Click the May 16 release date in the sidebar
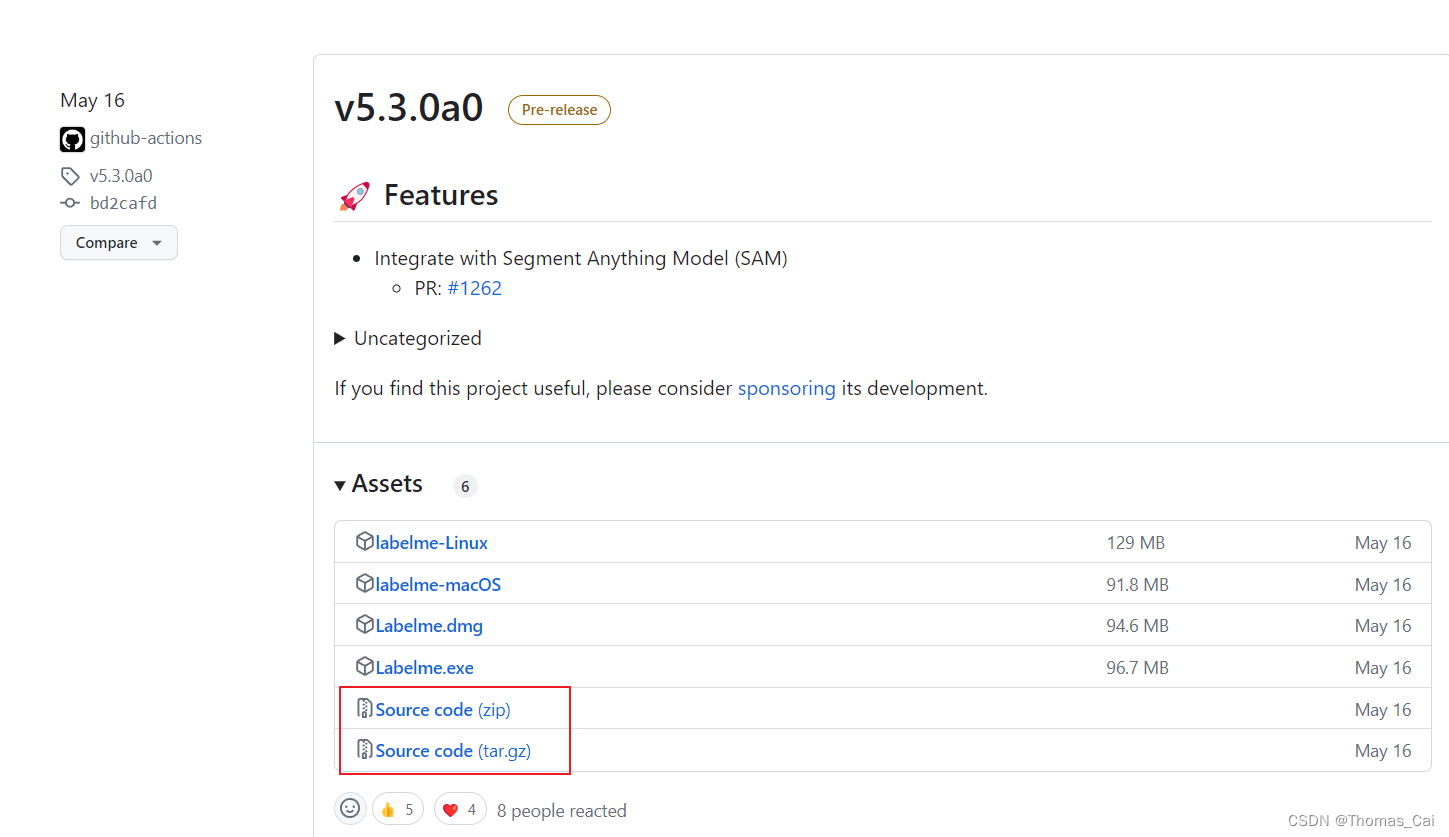Screen dimensions: 1449x837 point(92,100)
